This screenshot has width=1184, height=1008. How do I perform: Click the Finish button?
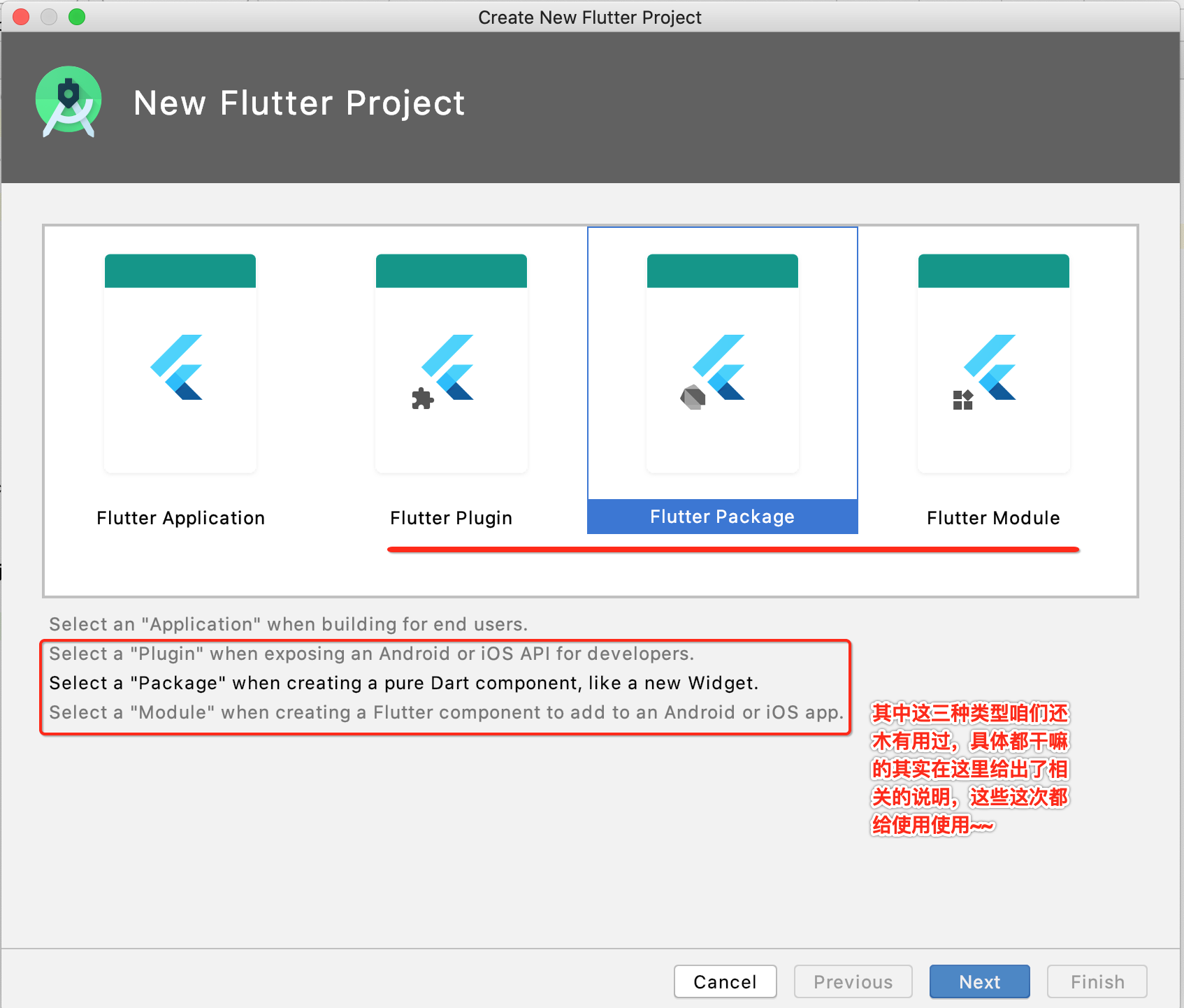click(x=1096, y=981)
